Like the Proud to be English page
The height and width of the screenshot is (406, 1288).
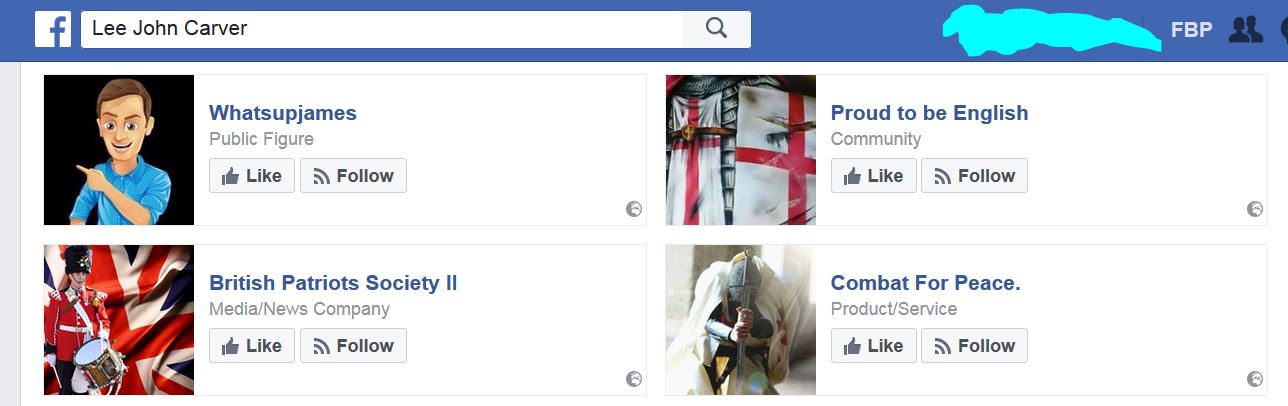tap(873, 175)
